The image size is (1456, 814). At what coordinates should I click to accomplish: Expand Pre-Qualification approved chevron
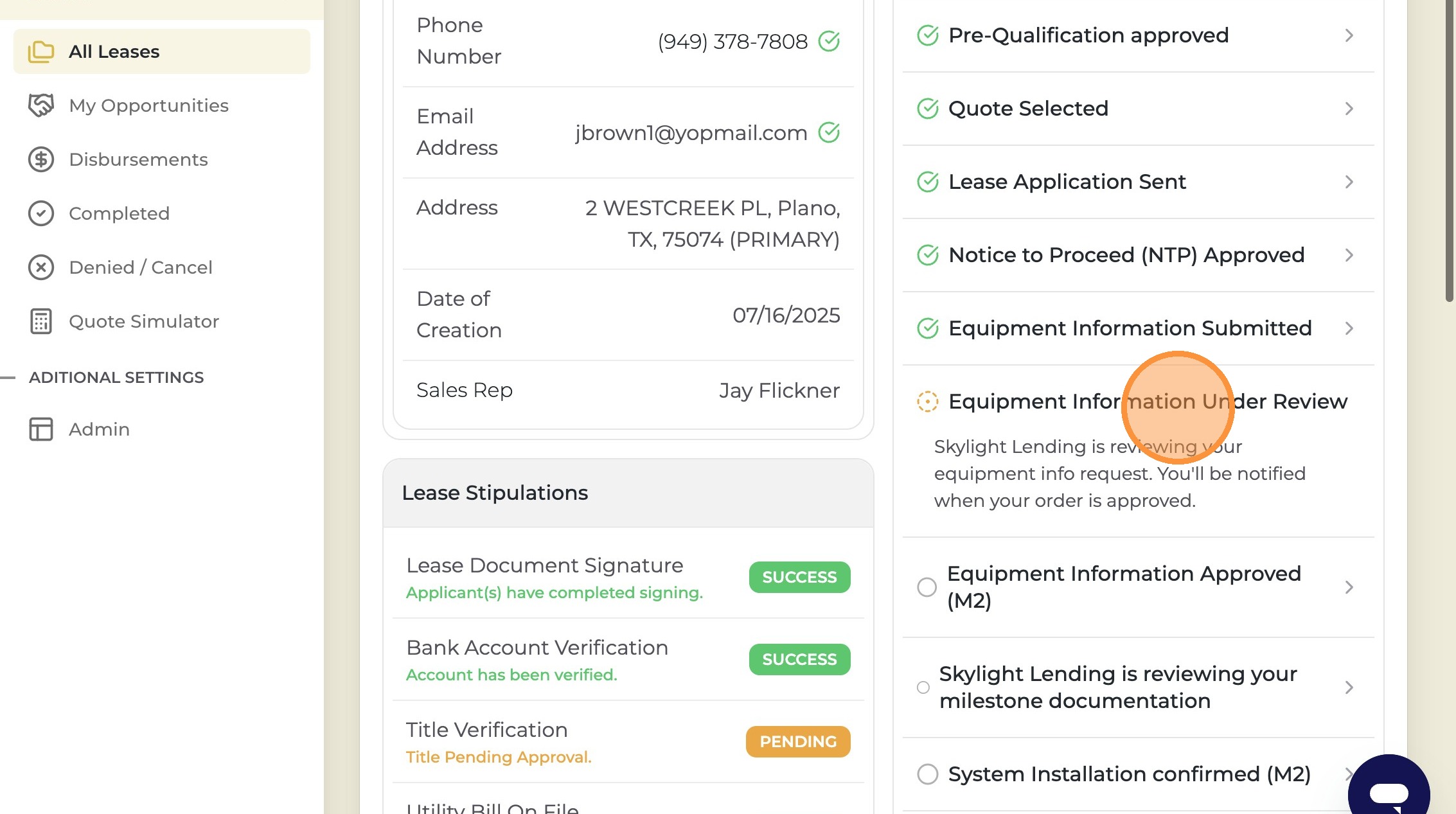pos(1349,35)
